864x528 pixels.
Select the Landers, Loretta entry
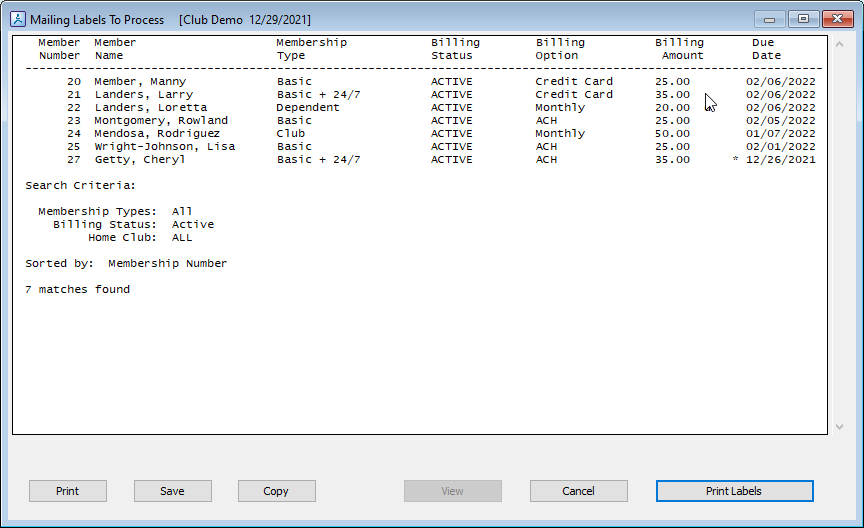coord(150,108)
